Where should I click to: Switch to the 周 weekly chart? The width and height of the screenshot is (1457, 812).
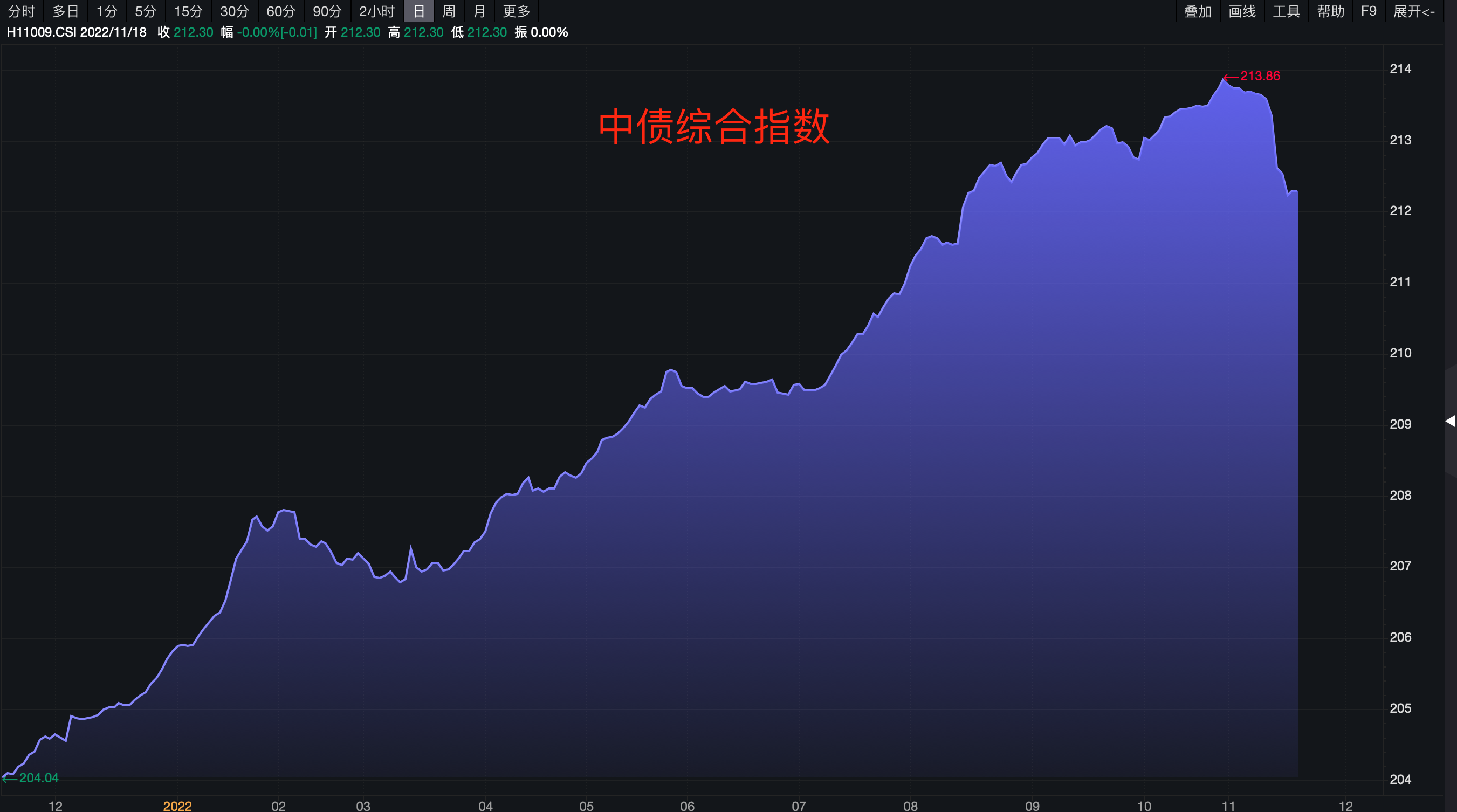click(x=448, y=11)
